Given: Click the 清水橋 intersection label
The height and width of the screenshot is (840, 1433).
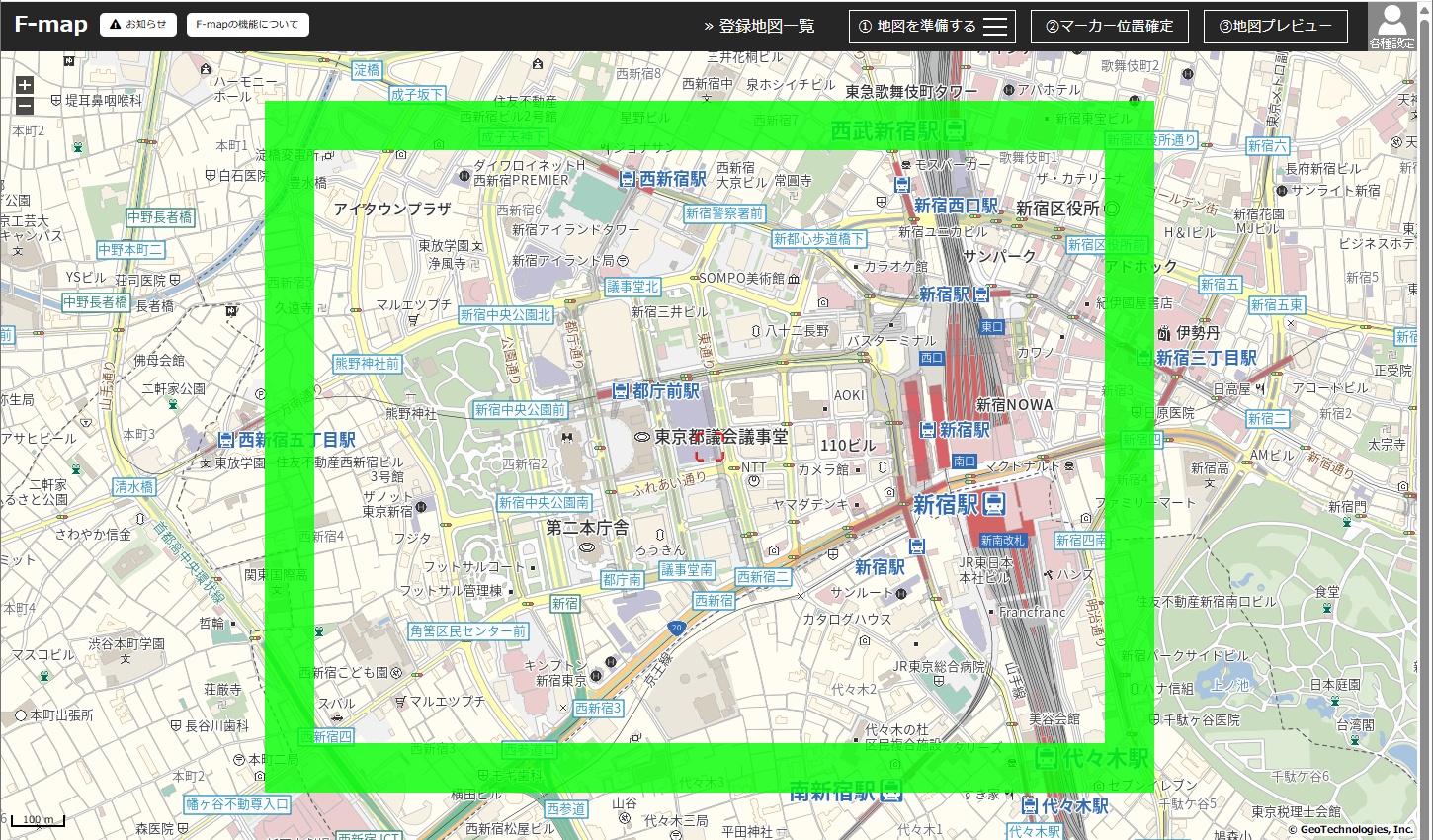Looking at the screenshot, I should point(134,487).
